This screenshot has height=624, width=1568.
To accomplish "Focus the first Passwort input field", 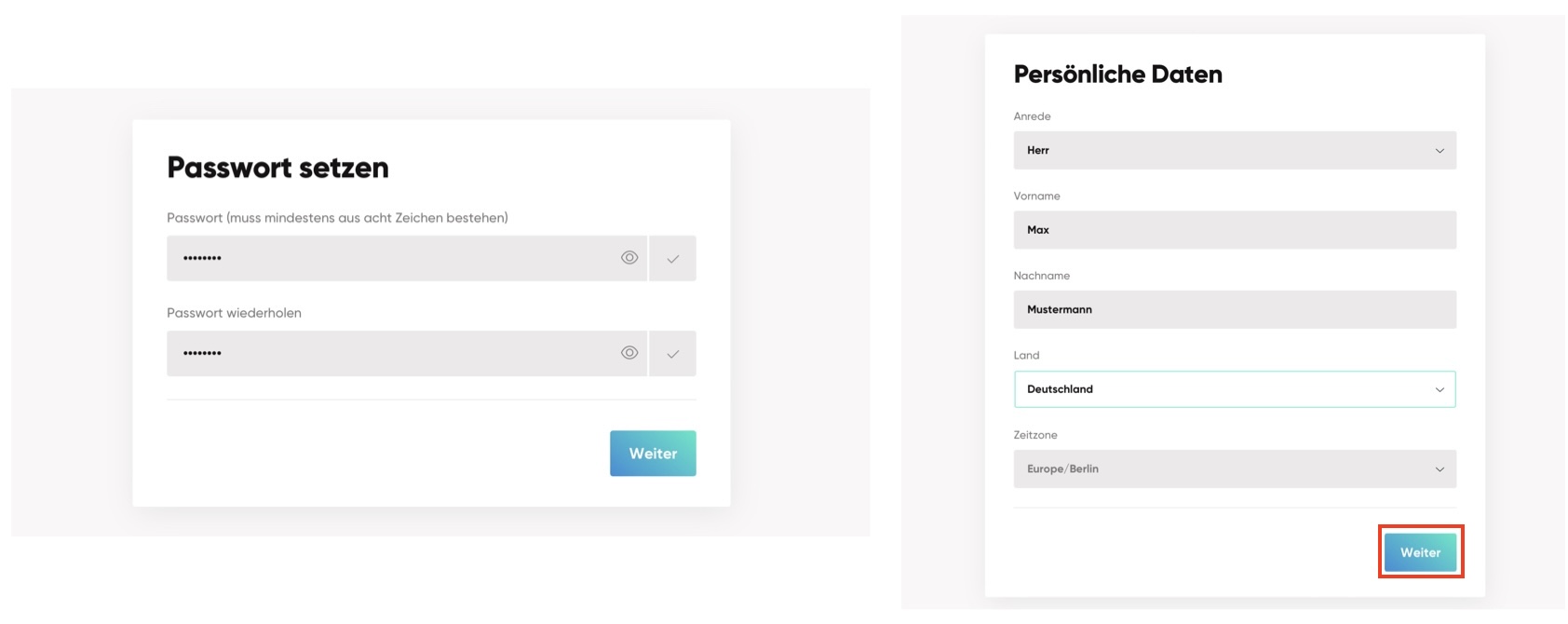I will (x=391, y=258).
